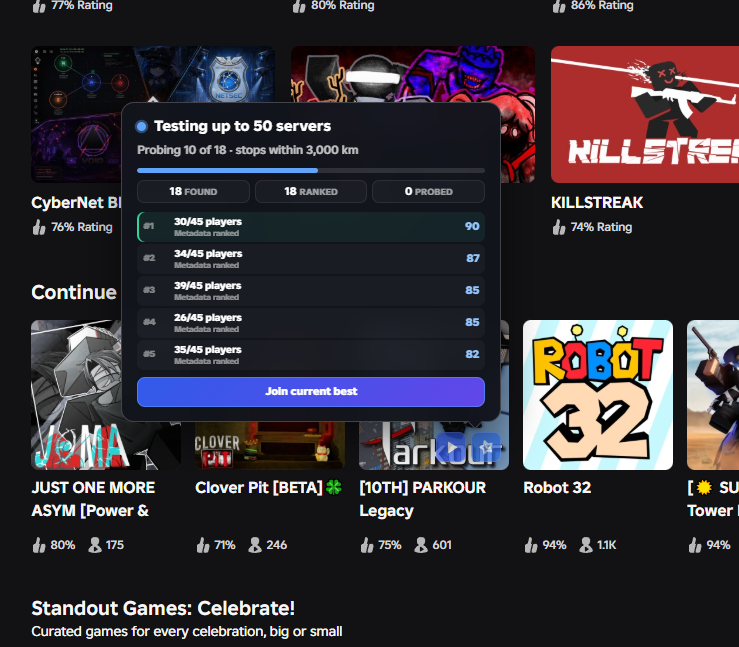The width and height of the screenshot is (739, 647).
Task: Open the KILLSTREAK title link
Action: (597, 203)
